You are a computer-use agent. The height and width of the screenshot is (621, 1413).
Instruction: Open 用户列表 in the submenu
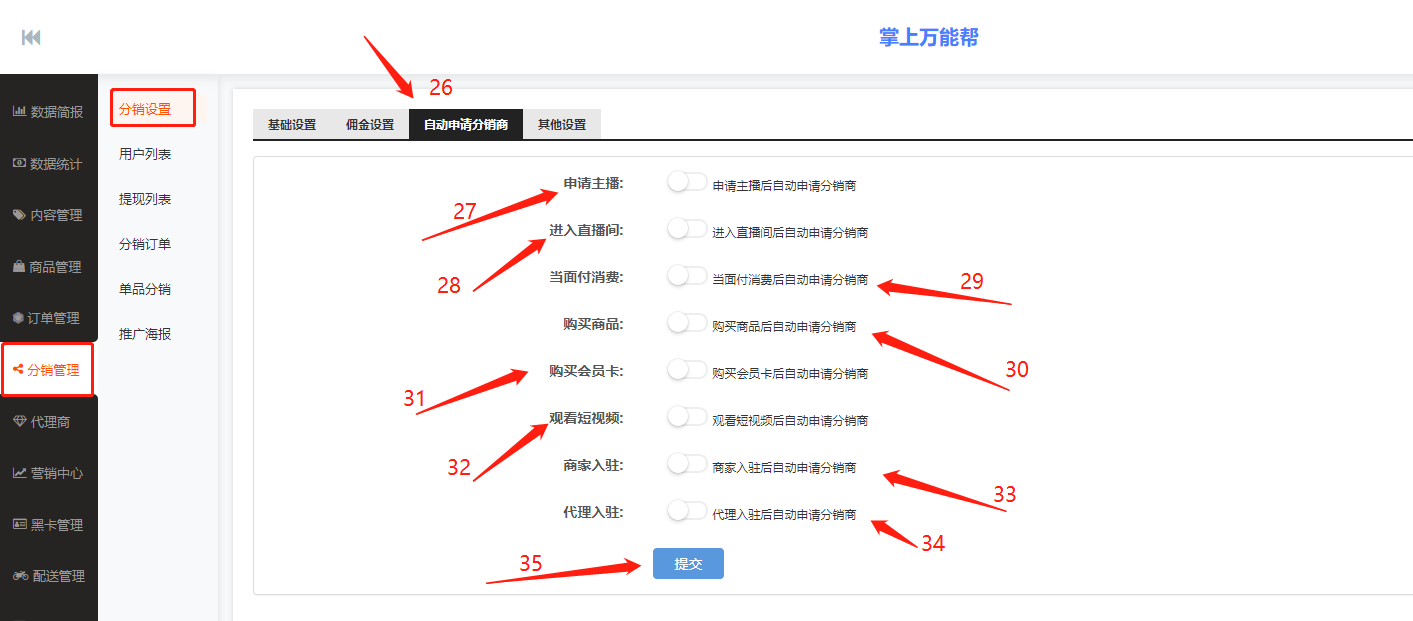coord(145,154)
